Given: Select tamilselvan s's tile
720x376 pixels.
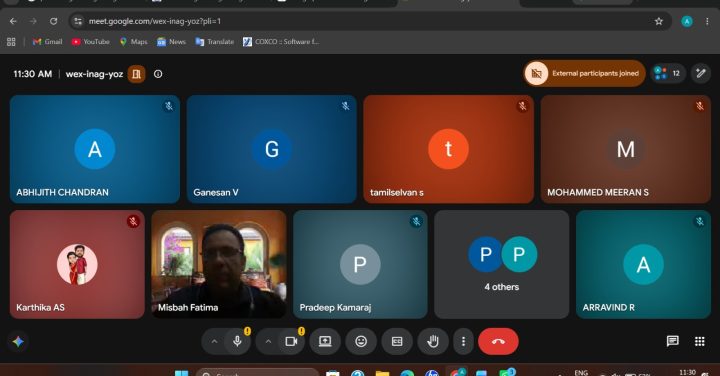Looking at the screenshot, I should click(x=449, y=149).
